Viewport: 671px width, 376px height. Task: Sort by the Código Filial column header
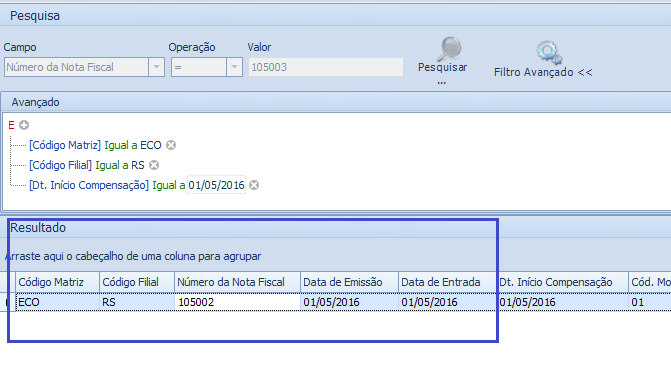(x=137, y=282)
